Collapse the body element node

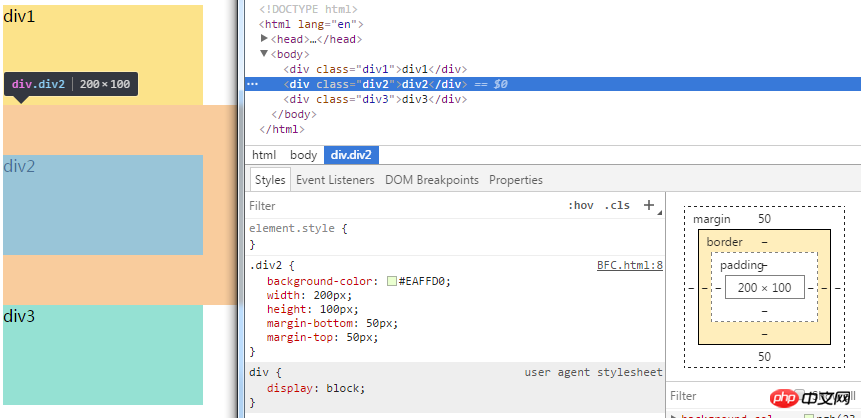click(x=265, y=54)
